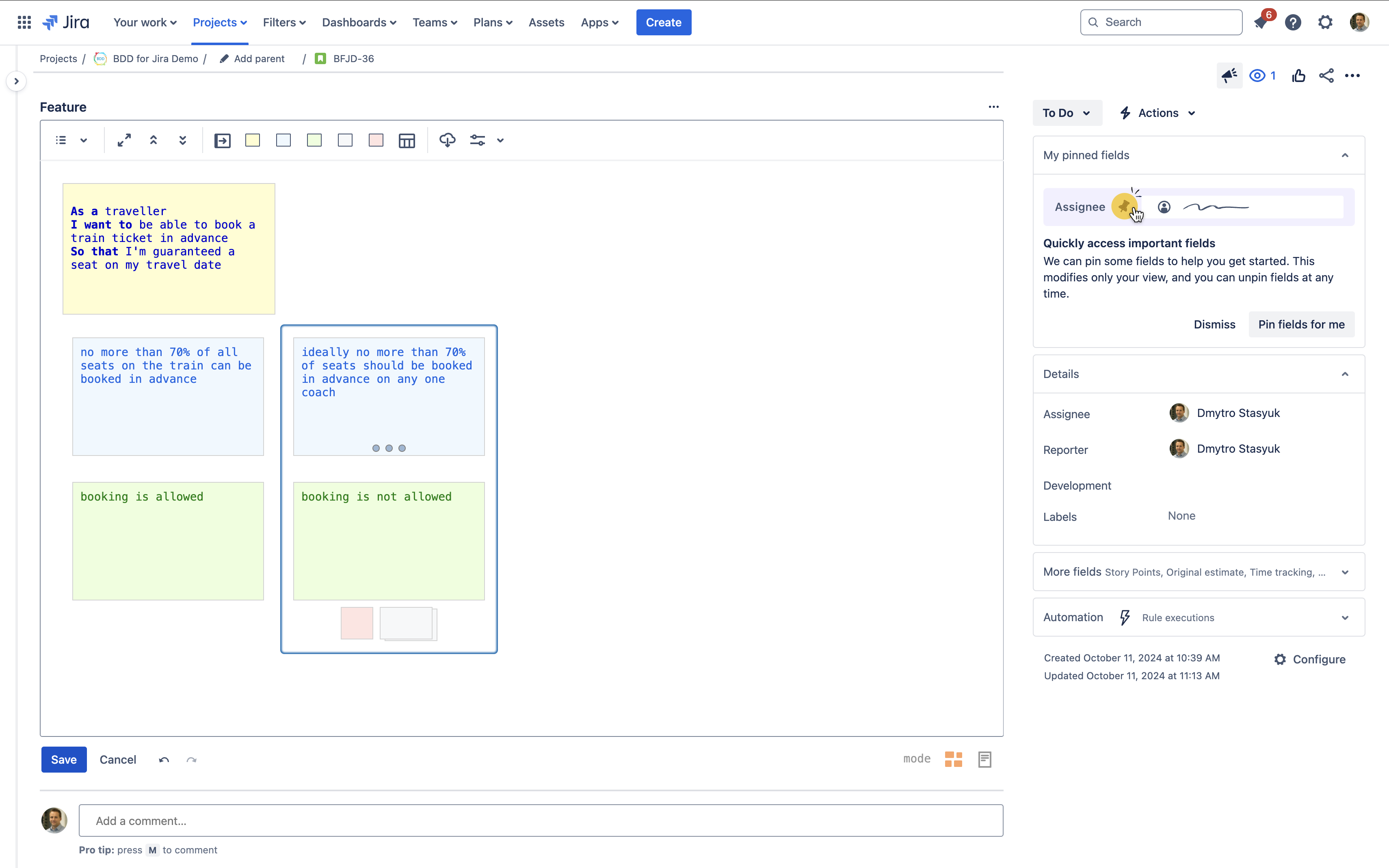Click the sliders settings icon in the toolbar

478,140
